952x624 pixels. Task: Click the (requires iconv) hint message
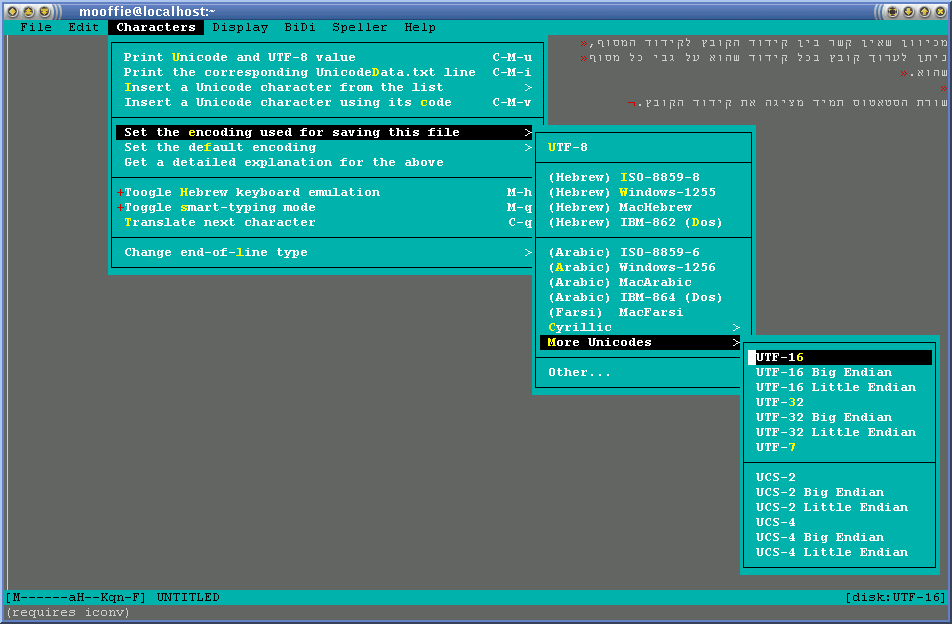(67, 612)
